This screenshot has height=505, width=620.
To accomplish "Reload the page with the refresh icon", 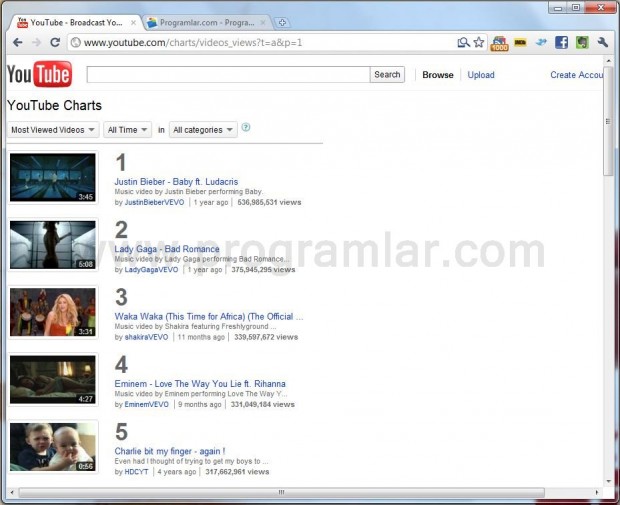I will point(55,42).
